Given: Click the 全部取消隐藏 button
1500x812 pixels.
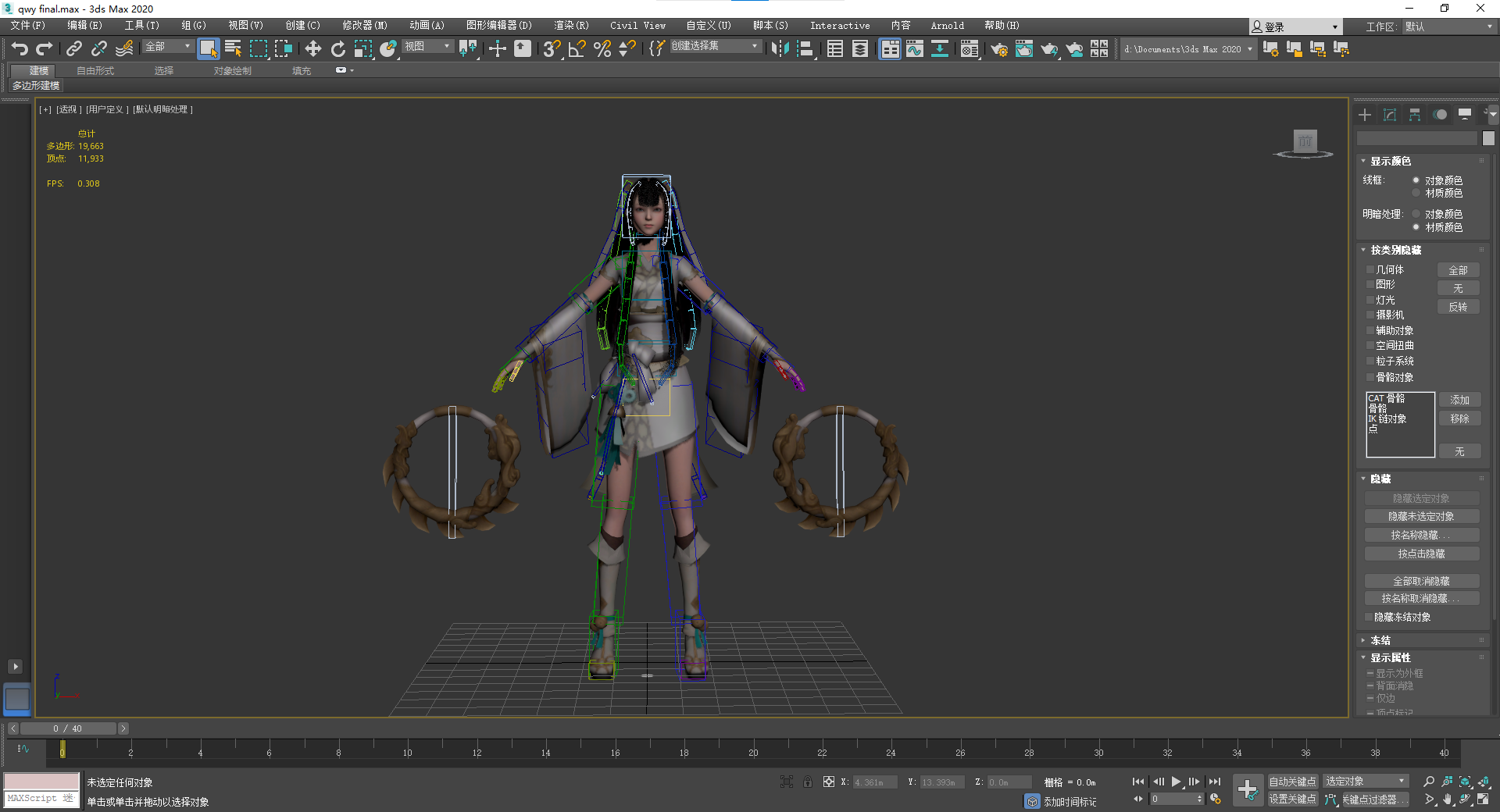Looking at the screenshot, I should click(1421, 581).
